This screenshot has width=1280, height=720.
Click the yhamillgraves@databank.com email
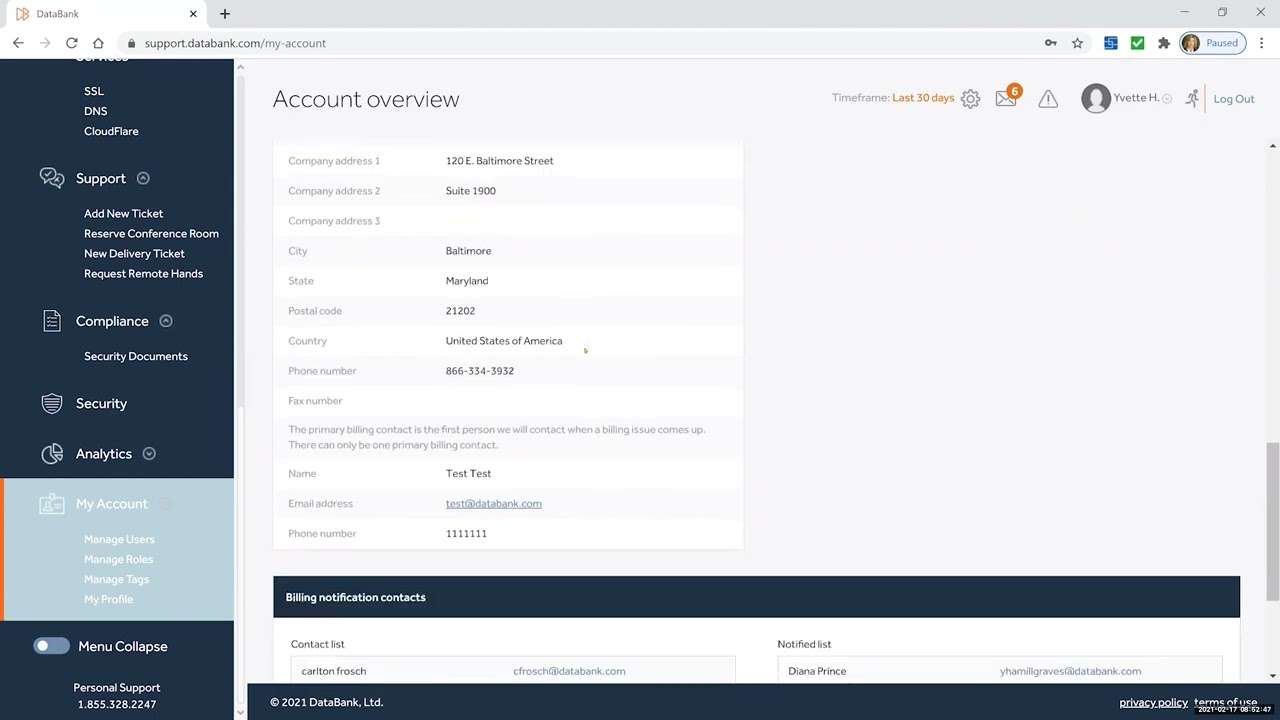click(x=1070, y=671)
